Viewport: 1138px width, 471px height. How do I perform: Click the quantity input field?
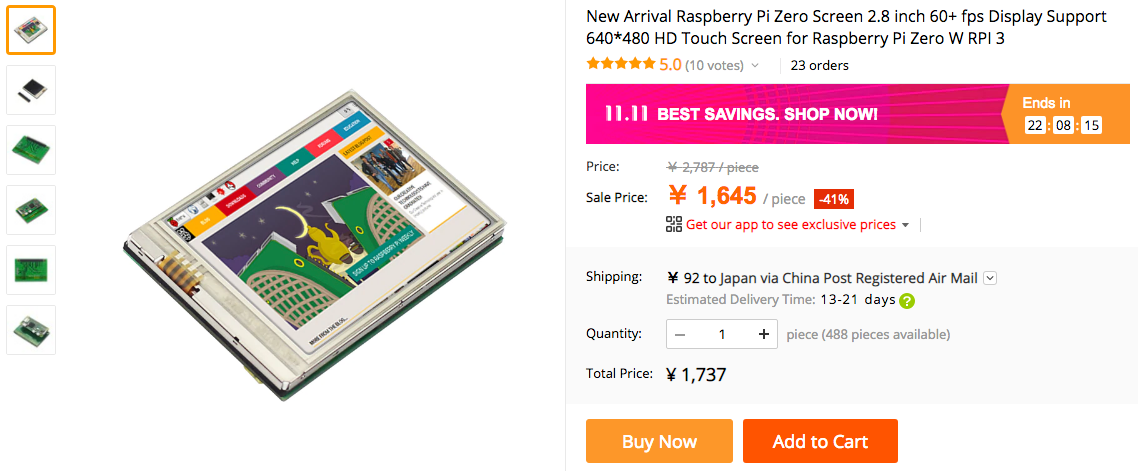721,334
